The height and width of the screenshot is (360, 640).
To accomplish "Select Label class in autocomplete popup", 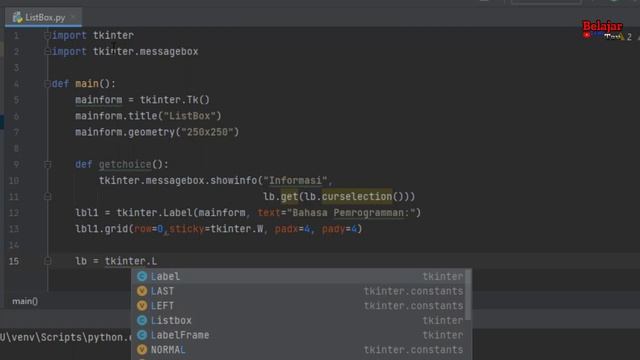I will coord(301,276).
